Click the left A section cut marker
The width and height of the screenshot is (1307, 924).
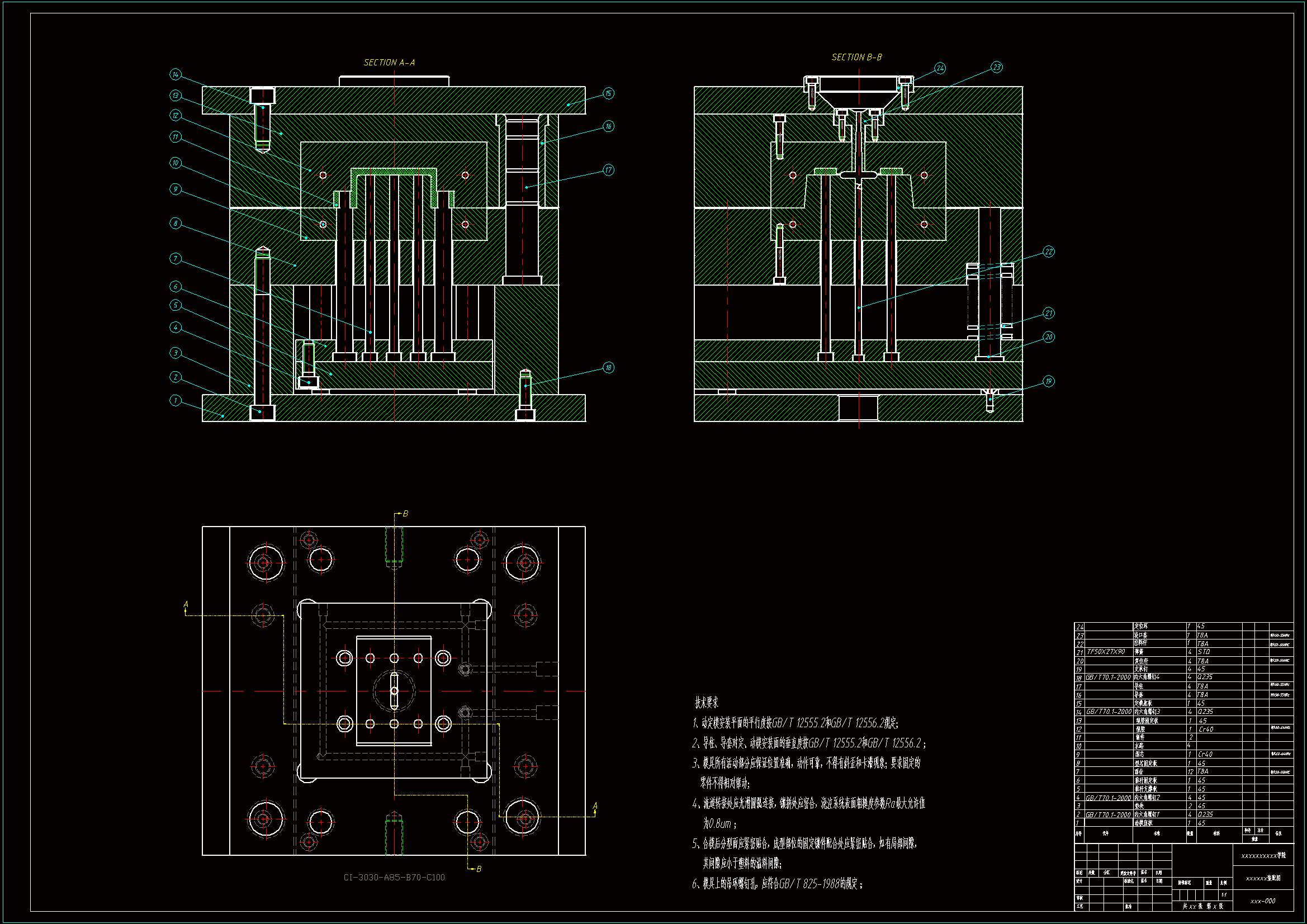tap(186, 605)
